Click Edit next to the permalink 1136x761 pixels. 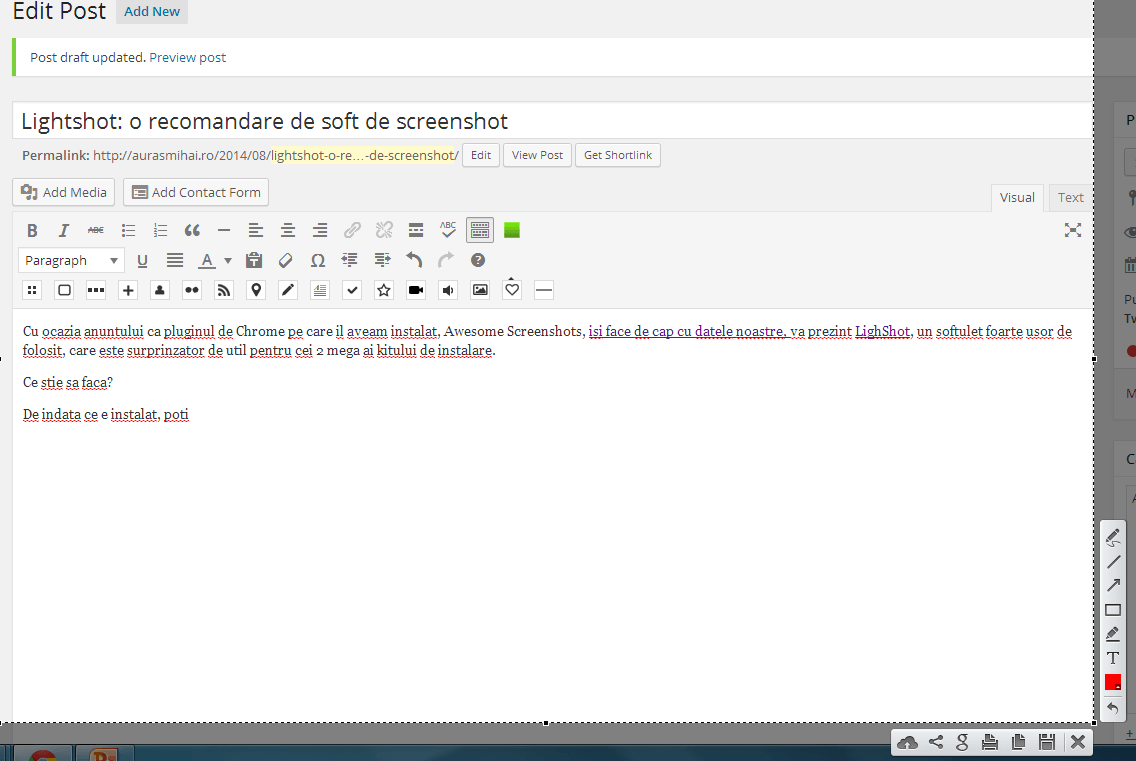[x=480, y=155]
